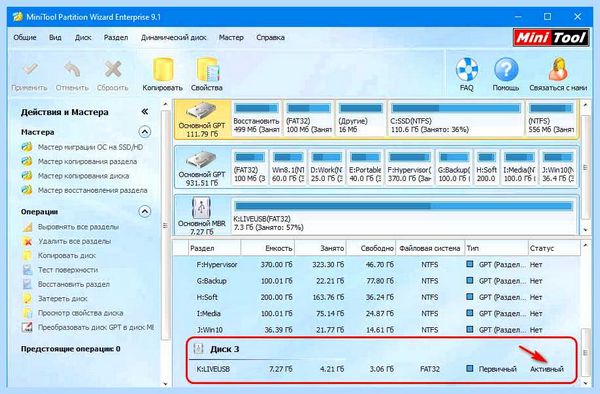Screen dimensions: 600x394
Task: Click Копировать диск operation
Action: point(67,256)
